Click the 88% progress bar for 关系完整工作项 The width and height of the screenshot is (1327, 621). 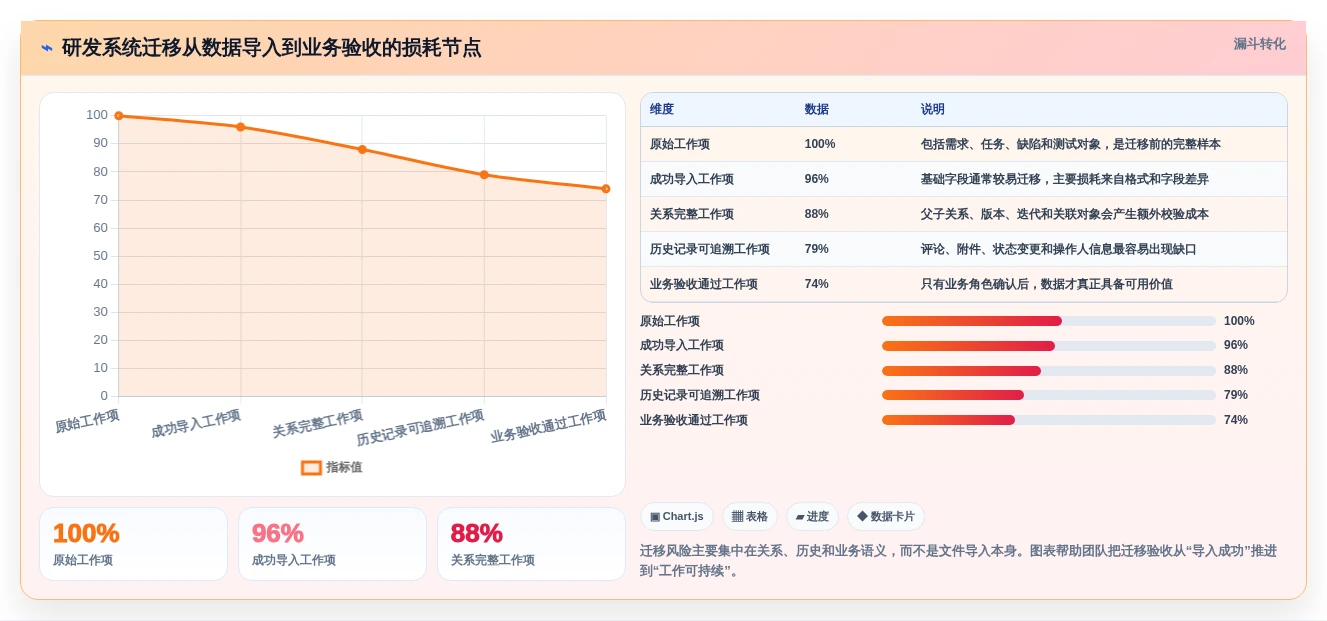coord(1049,370)
